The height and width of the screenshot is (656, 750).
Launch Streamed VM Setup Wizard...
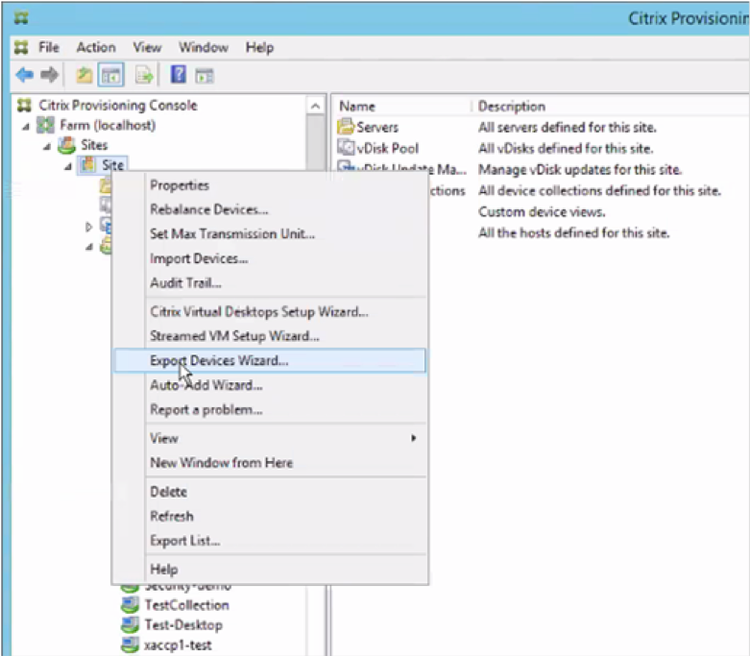coord(270,336)
